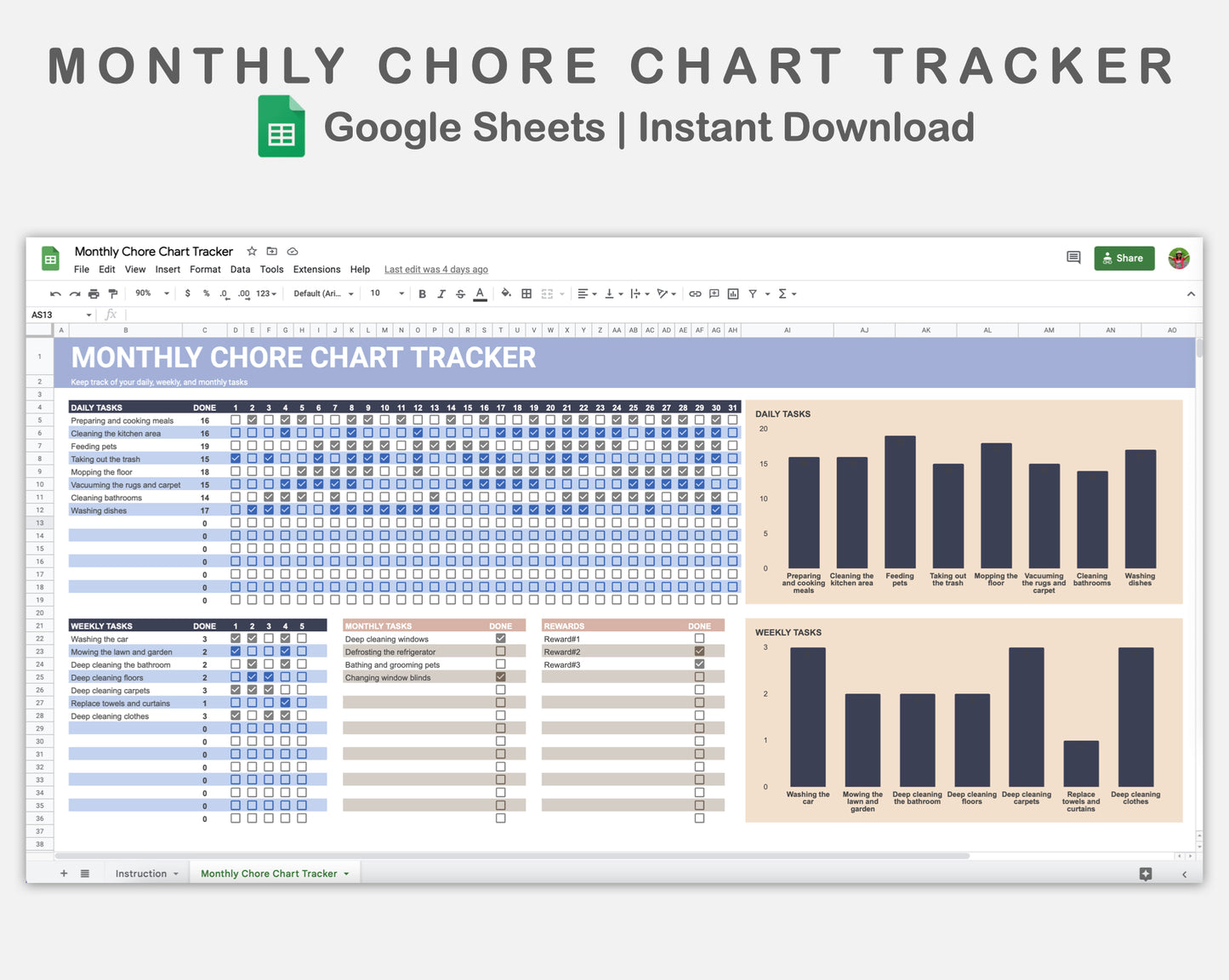1229x980 pixels.
Task: Open the Monthly Chore Chart Tracker tab menu
Action: (x=345, y=874)
